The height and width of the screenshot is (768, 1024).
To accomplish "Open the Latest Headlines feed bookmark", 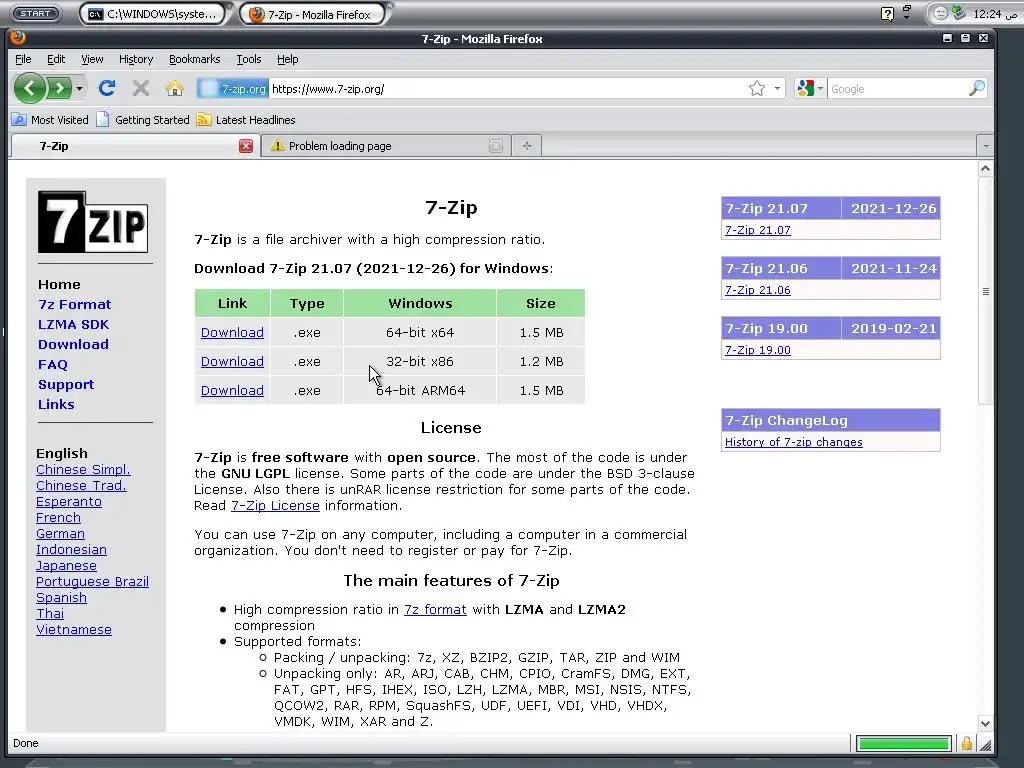I will pos(246,120).
